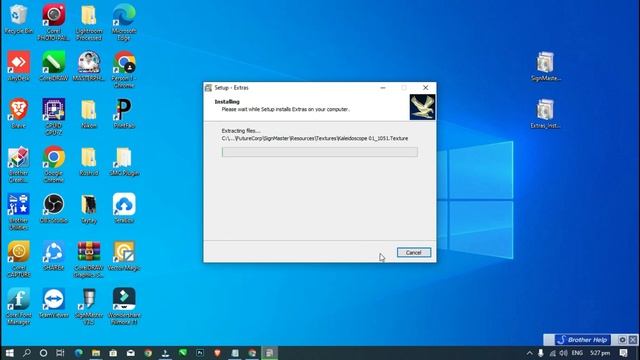Open Photoshop from the taskbar
The height and width of the screenshot is (360, 640).
point(200,353)
